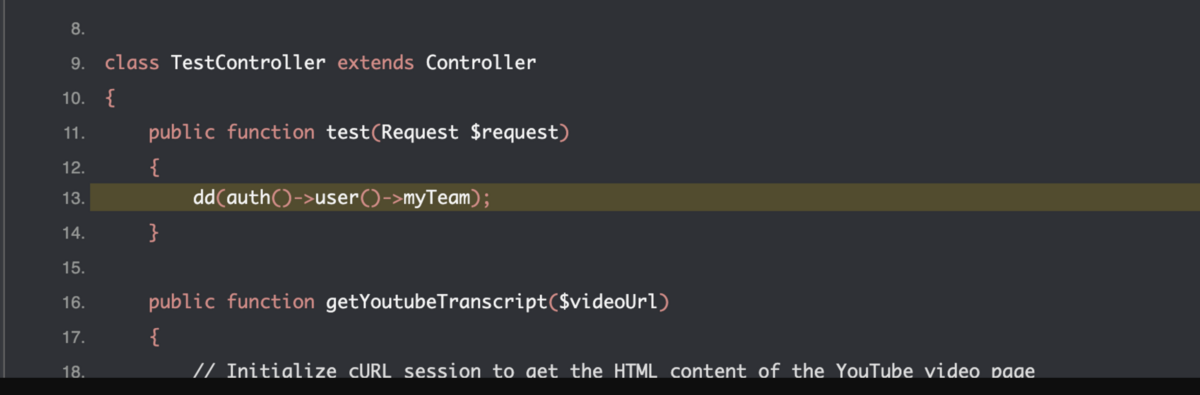The height and width of the screenshot is (395, 1200).
Task: Click the $request parameter on line 11
Action: coord(514,131)
